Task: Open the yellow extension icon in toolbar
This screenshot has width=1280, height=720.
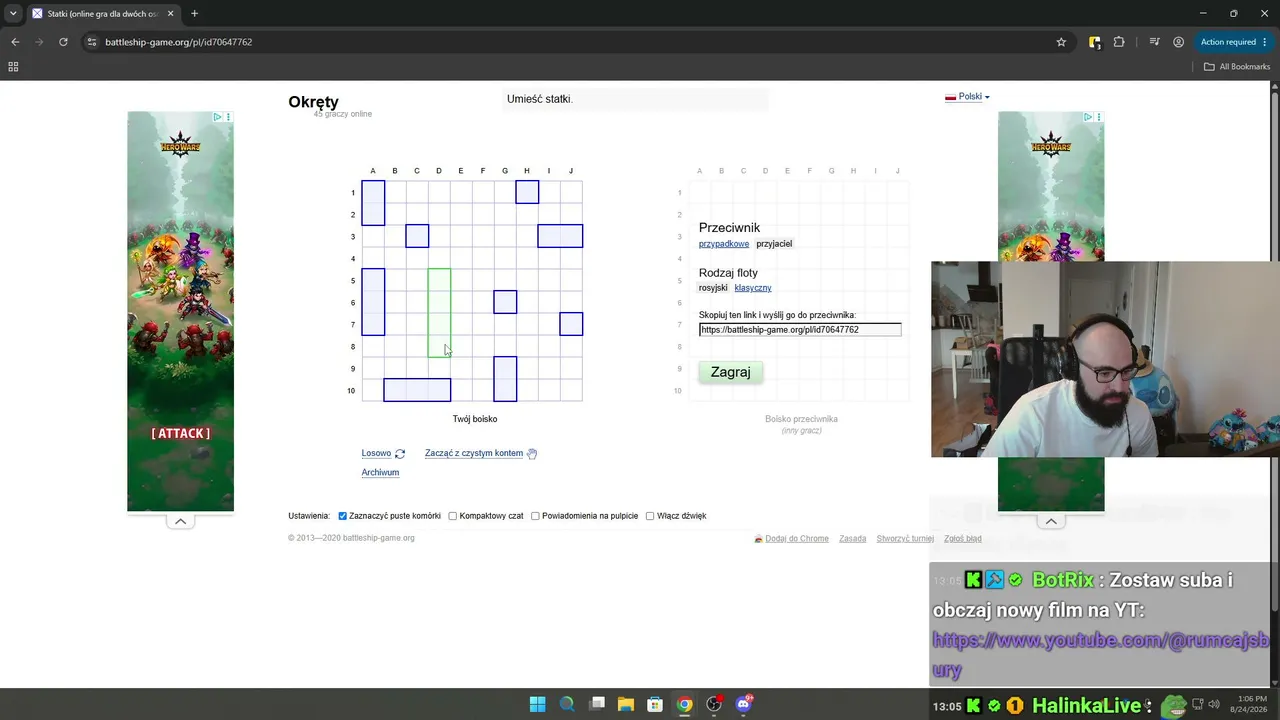Action: (x=1095, y=42)
